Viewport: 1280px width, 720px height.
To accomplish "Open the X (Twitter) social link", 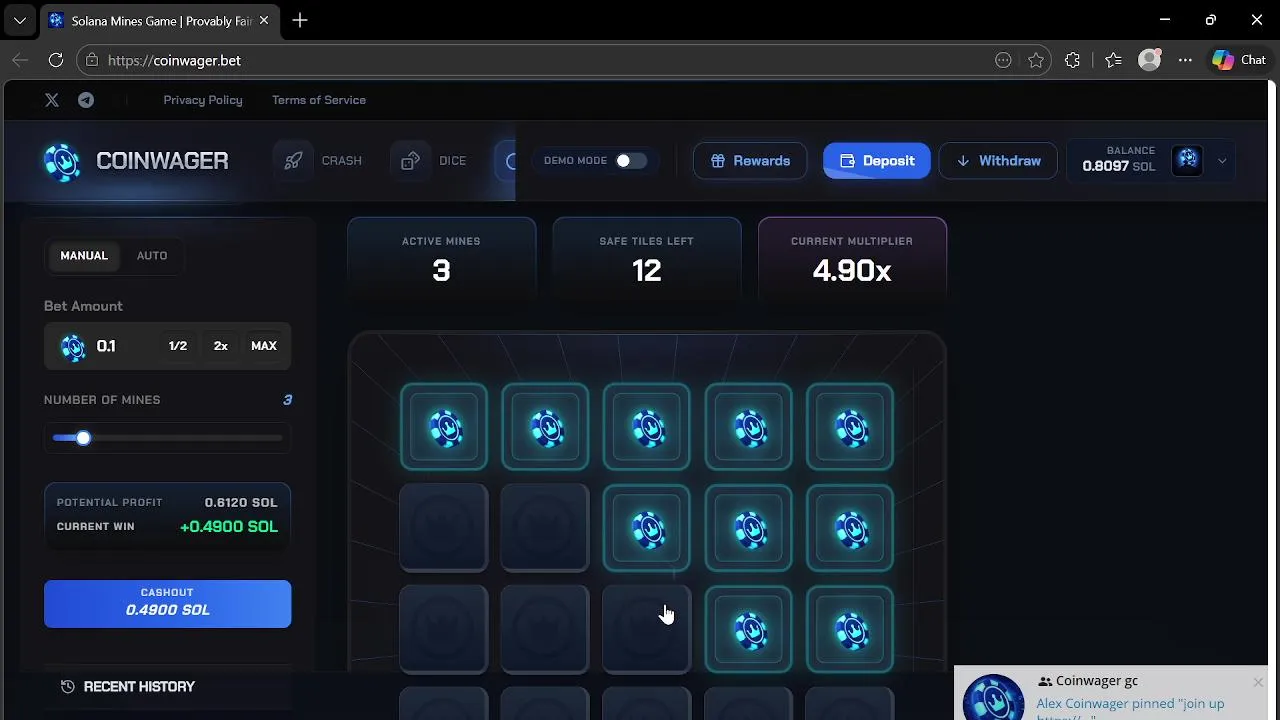I will (52, 100).
